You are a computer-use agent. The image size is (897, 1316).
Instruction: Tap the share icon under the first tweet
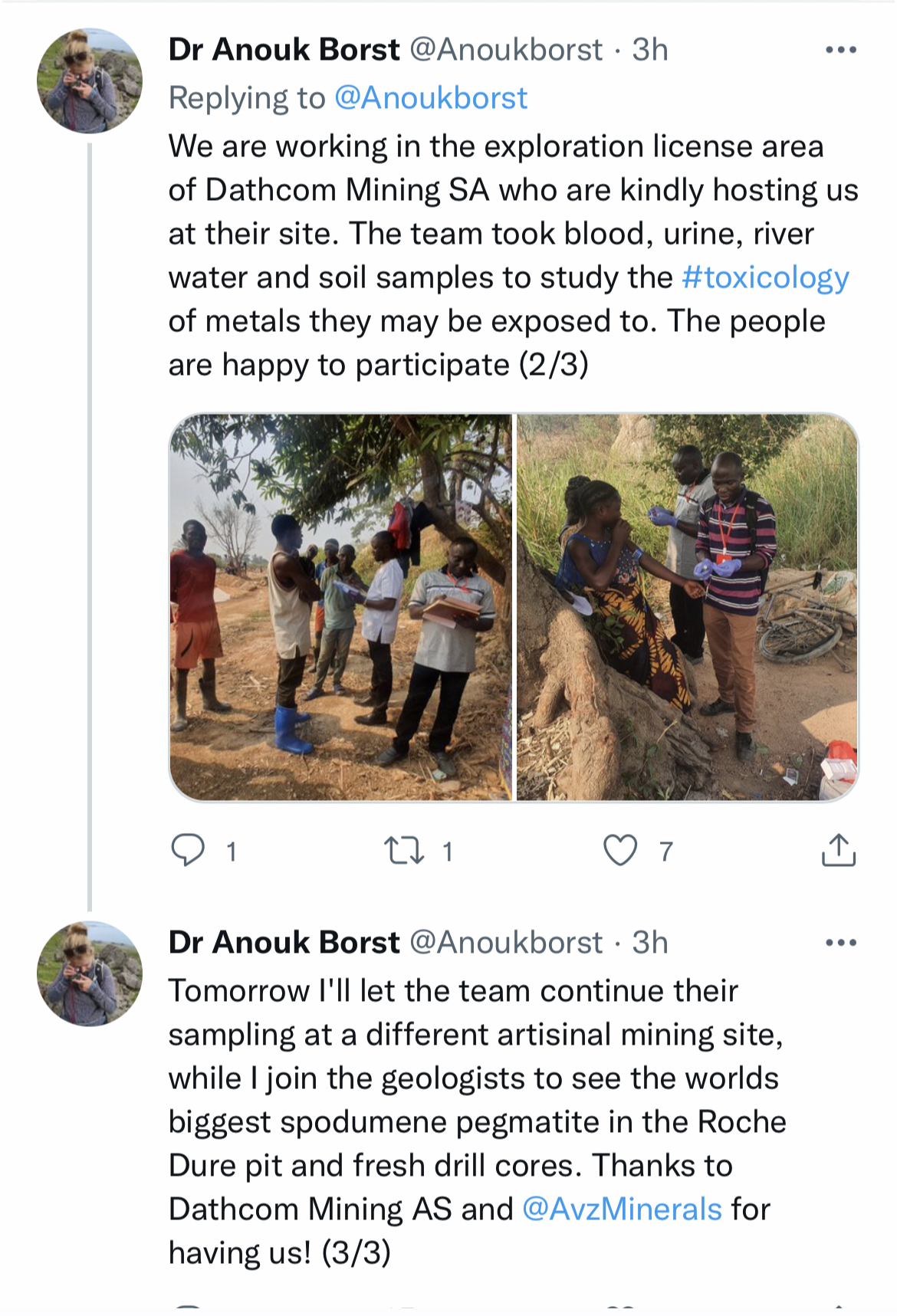(x=838, y=850)
